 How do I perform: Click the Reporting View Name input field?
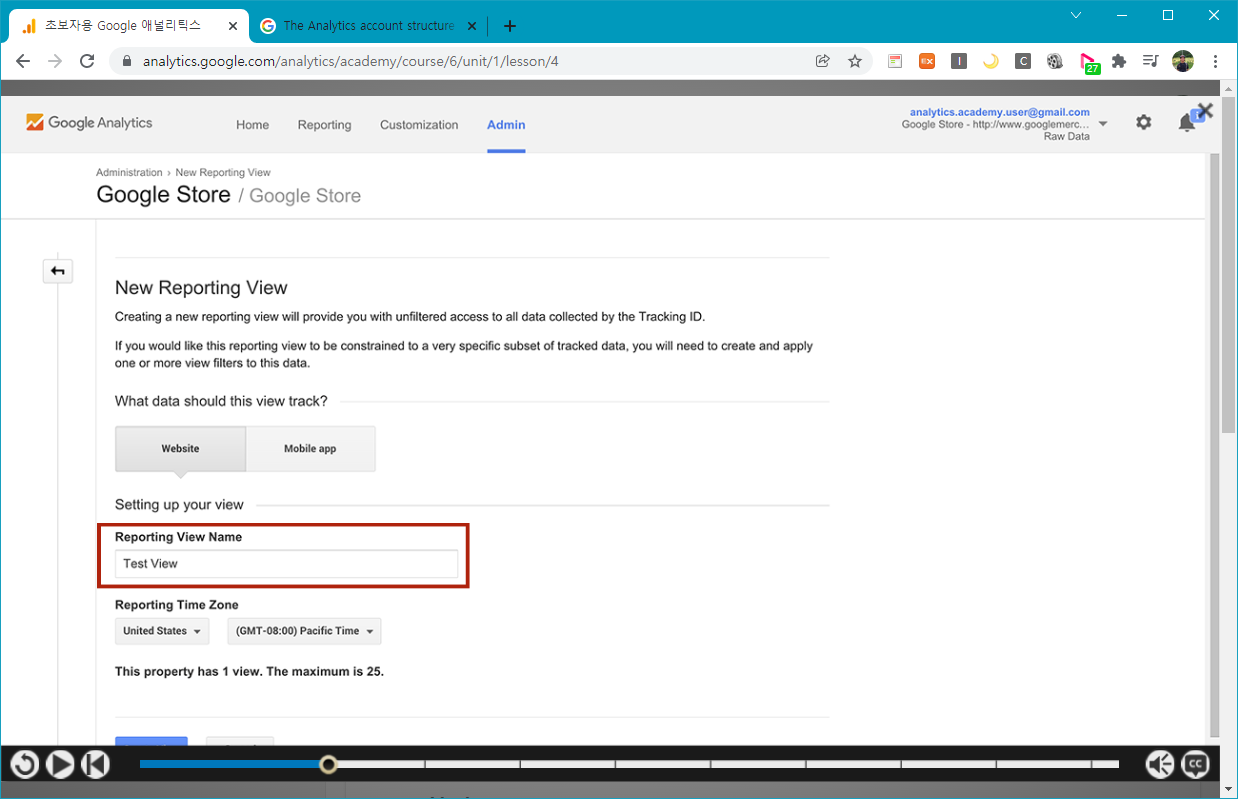[286, 563]
